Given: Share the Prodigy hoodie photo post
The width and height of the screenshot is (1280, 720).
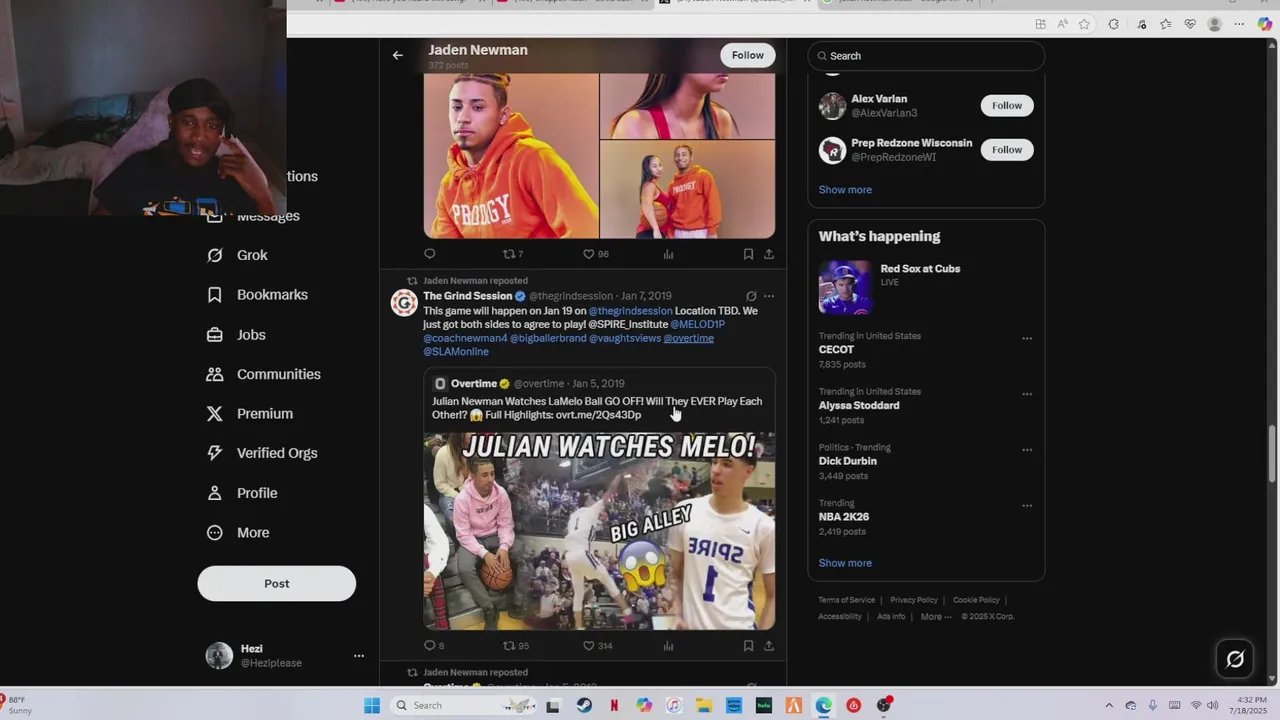Looking at the screenshot, I should 769,254.
